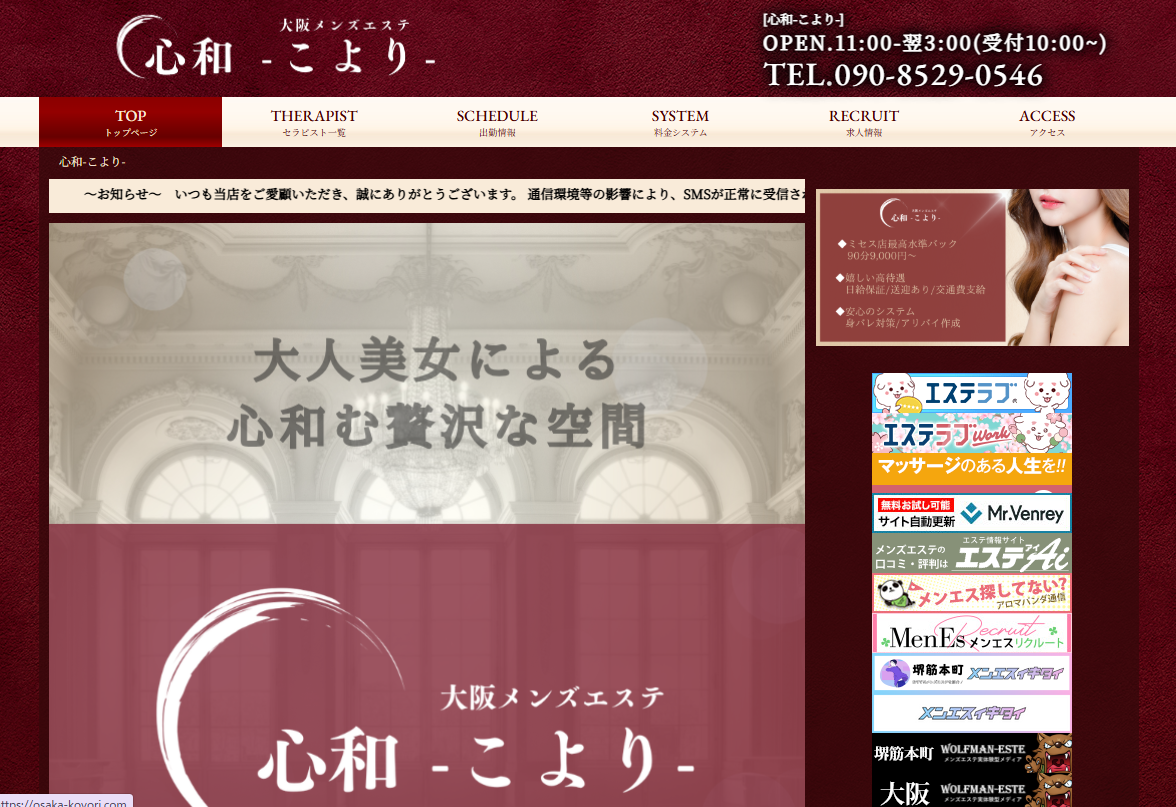Click the マッサージのある人生を!! orange banner
This screenshot has height=807, width=1176.
point(972,469)
